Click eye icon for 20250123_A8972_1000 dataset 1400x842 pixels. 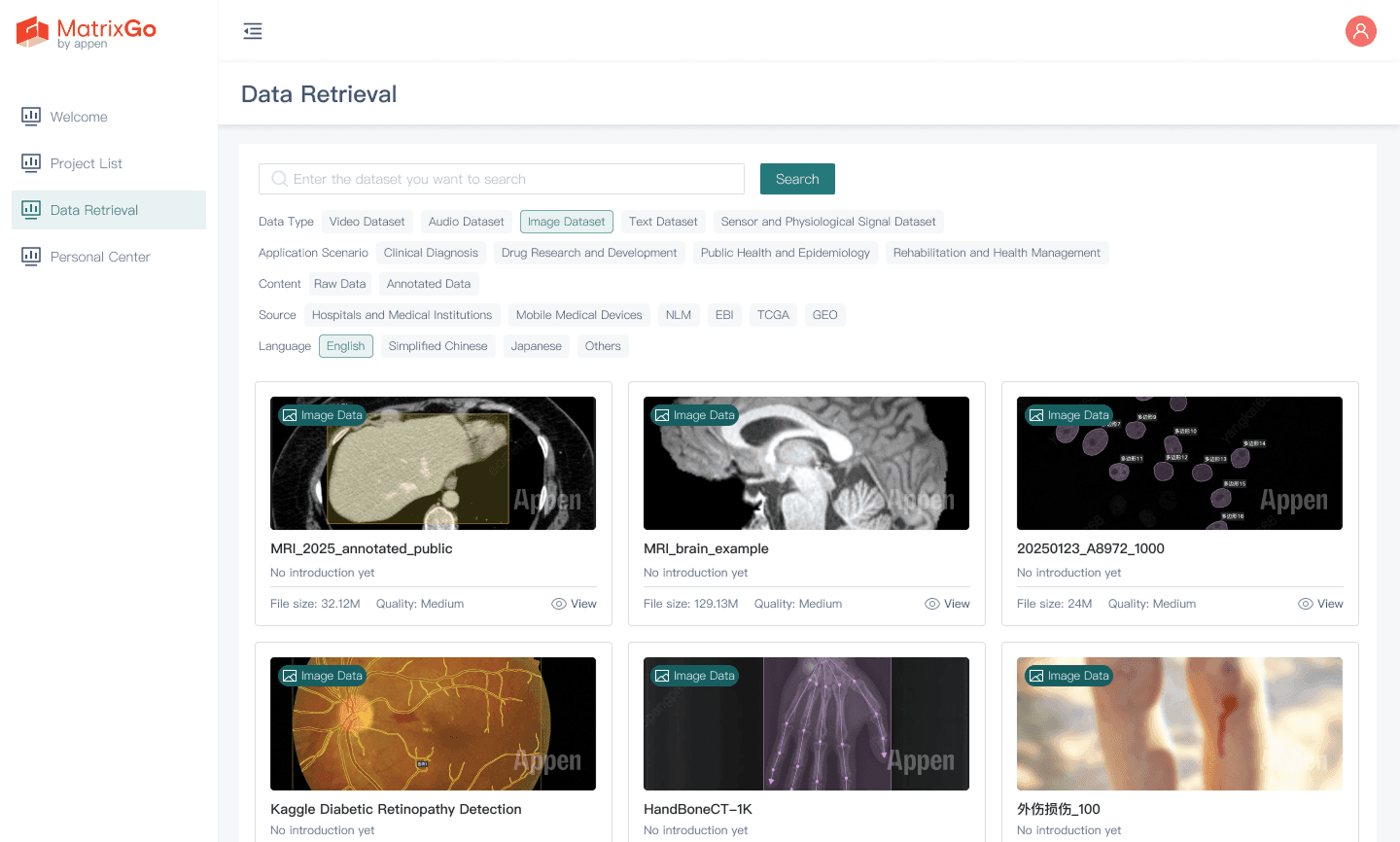tap(1305, 604)
